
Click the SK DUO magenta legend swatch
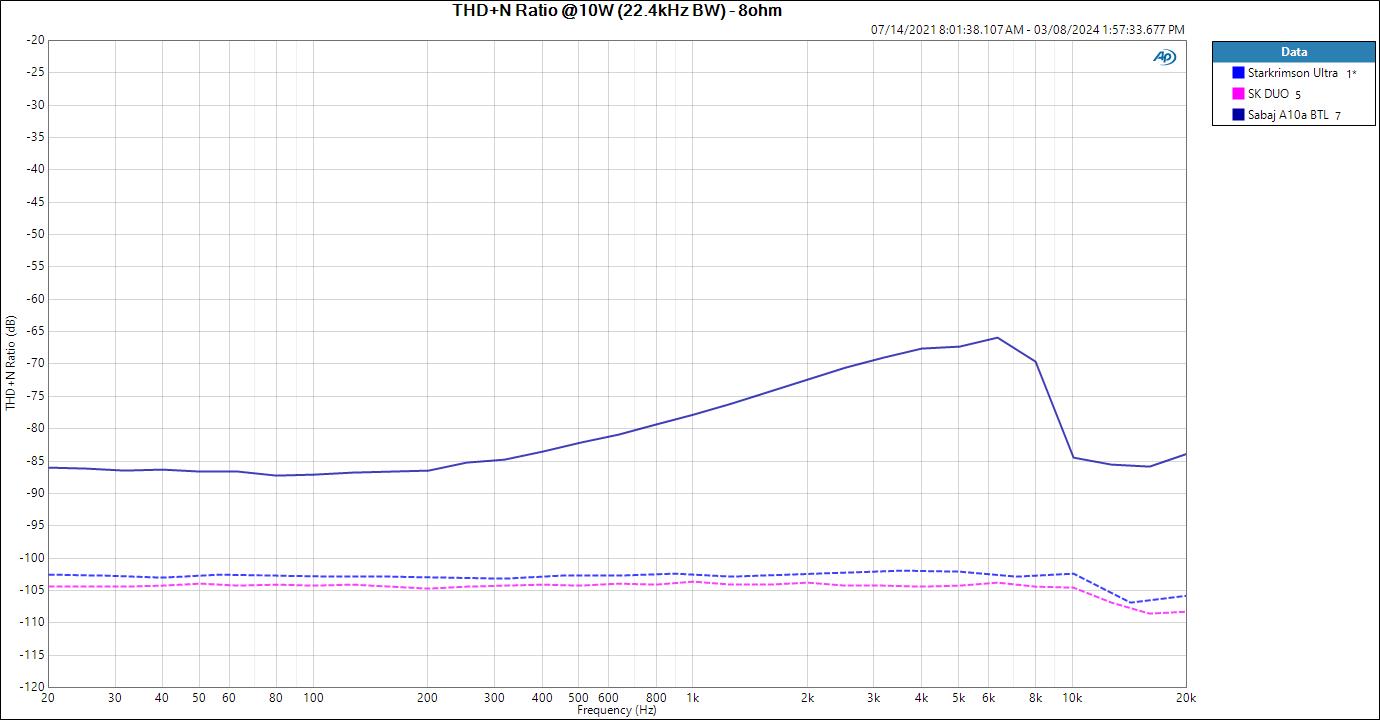coord(1239,94)
